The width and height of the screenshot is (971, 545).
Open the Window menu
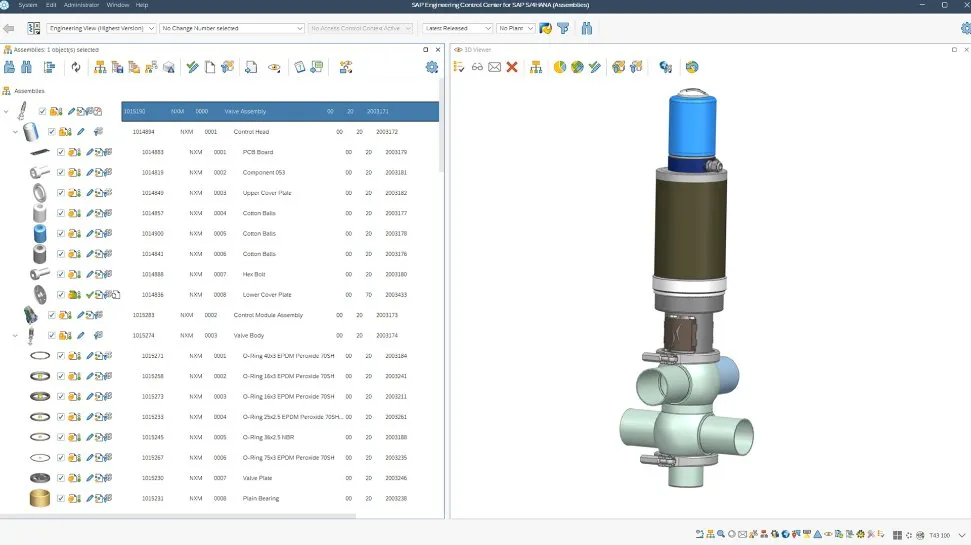point(117,5)
